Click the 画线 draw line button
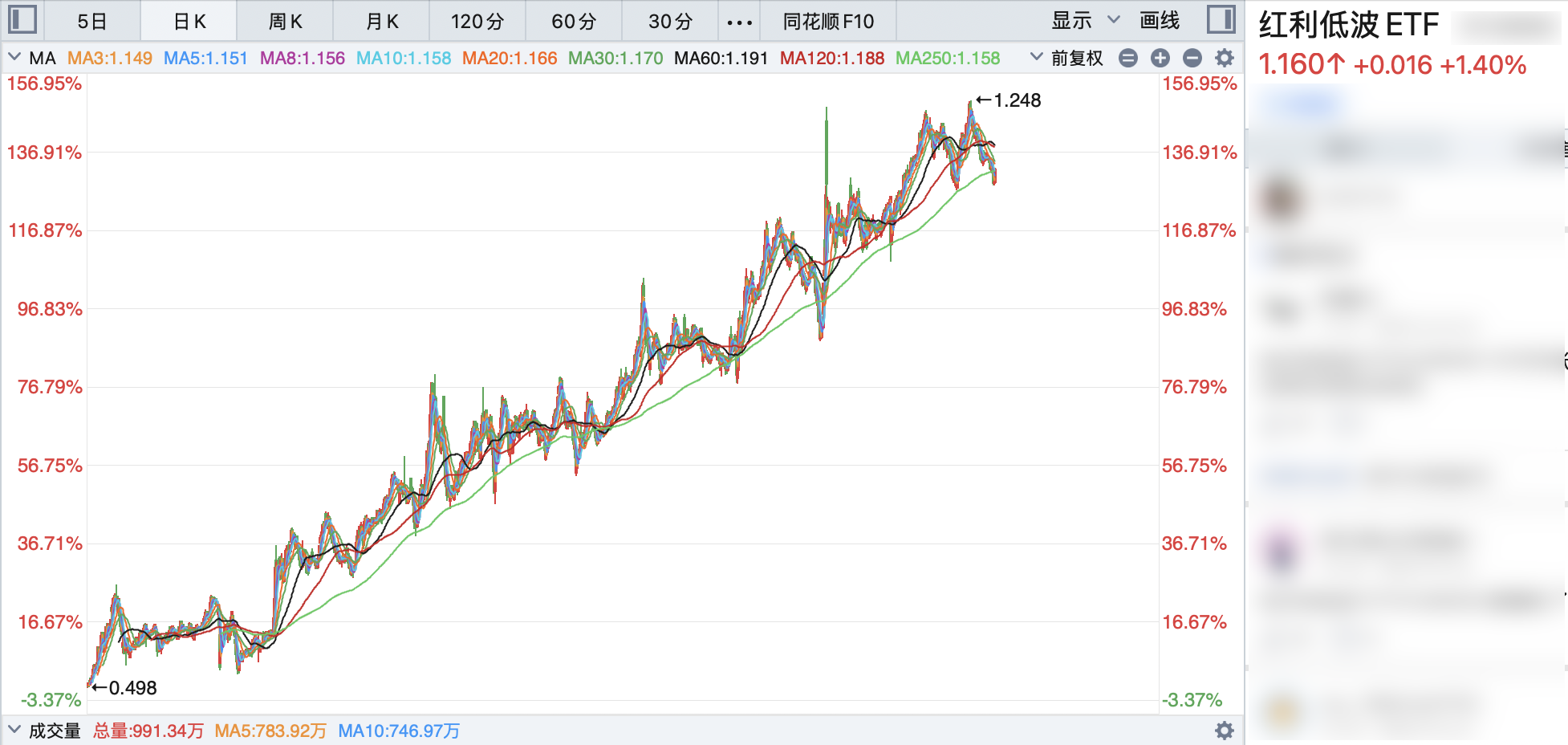Image resolution: width=1568 pixels, height=745 pixels. (1160, 21)
